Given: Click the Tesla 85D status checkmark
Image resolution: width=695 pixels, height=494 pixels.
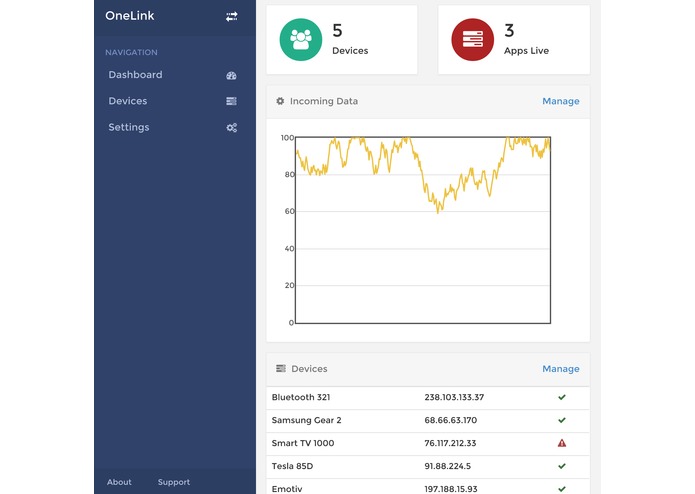Looking at the screenshot, I should tap(562, 466).
